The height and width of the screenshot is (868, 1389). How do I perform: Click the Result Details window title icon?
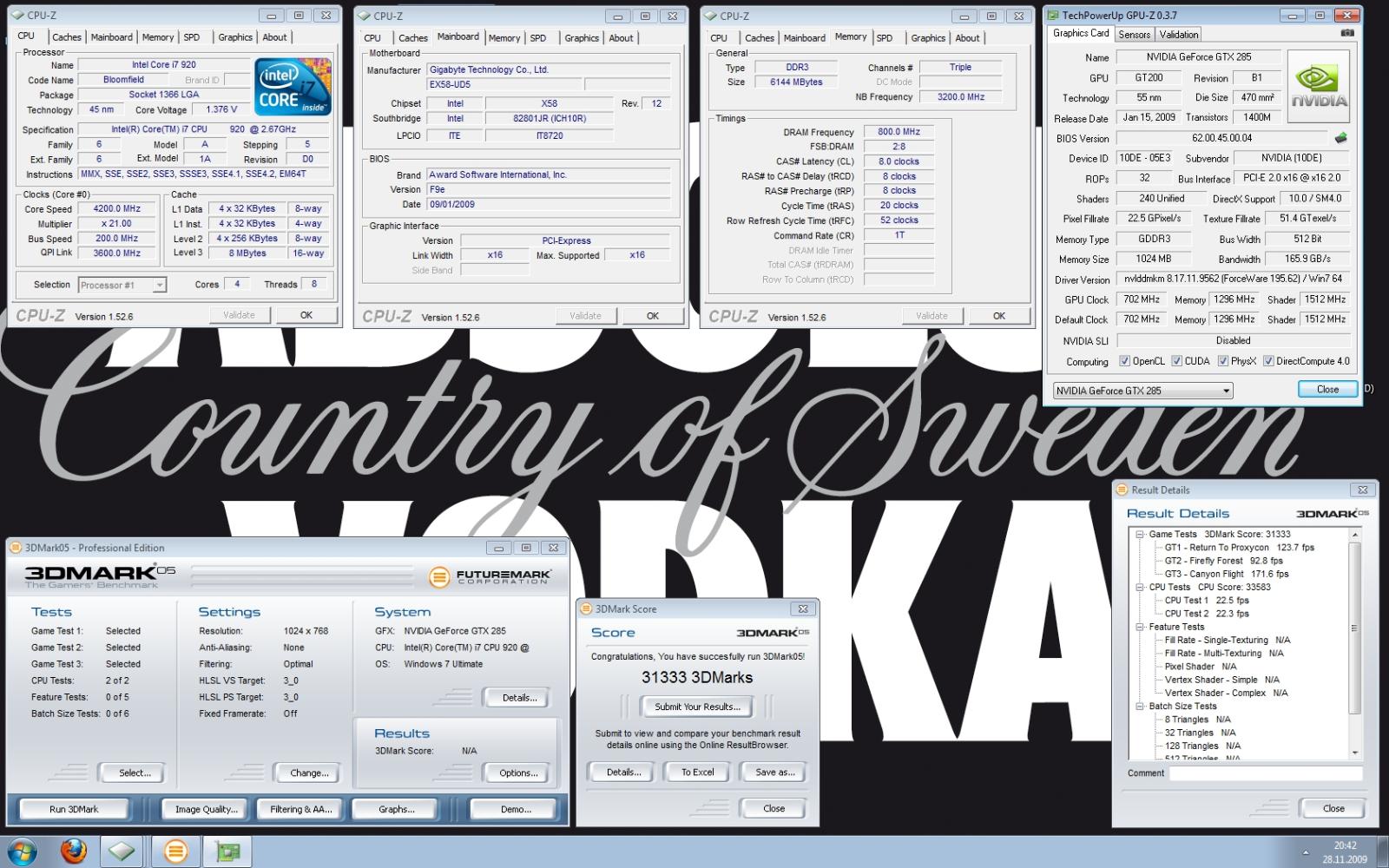(1122, 490)
